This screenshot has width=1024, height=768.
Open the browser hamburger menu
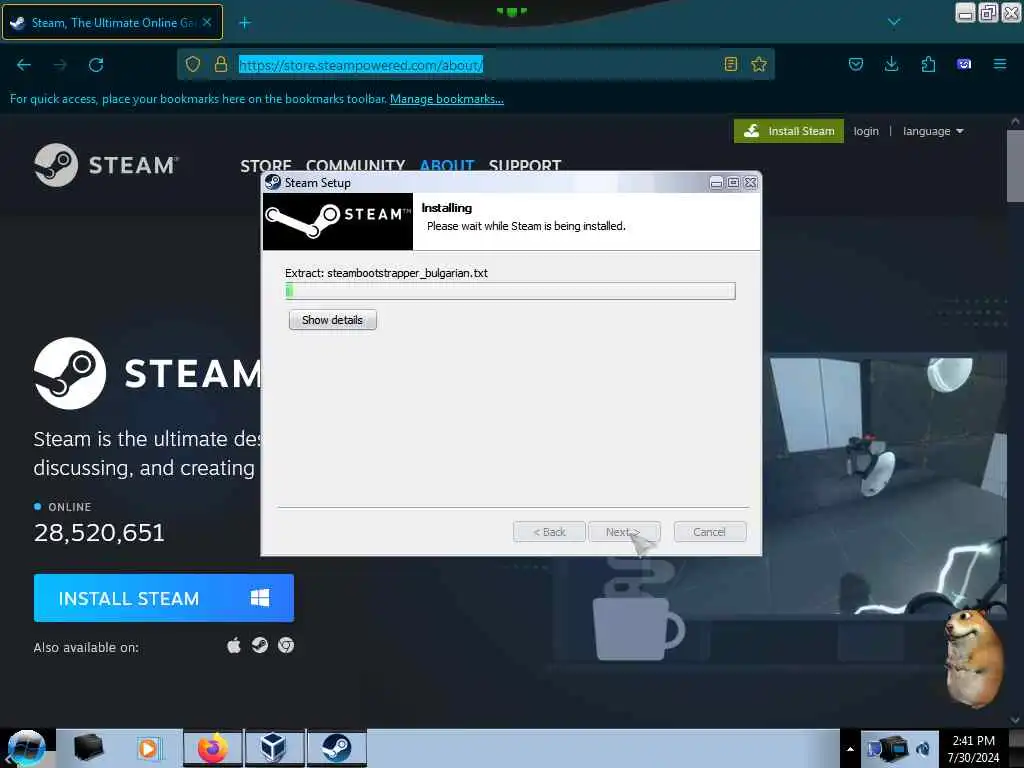click(1000, 64)
